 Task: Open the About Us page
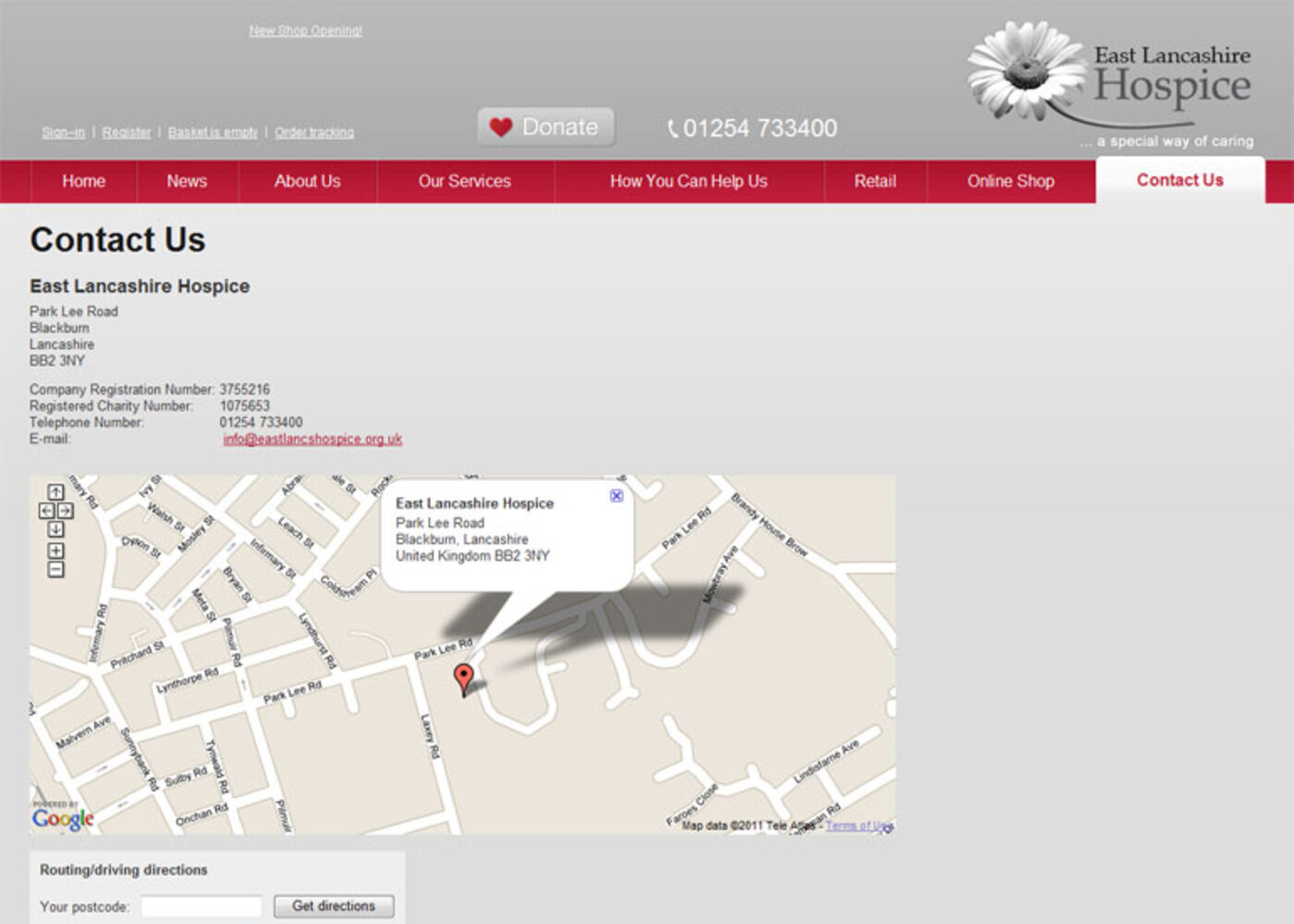(307, 181)
